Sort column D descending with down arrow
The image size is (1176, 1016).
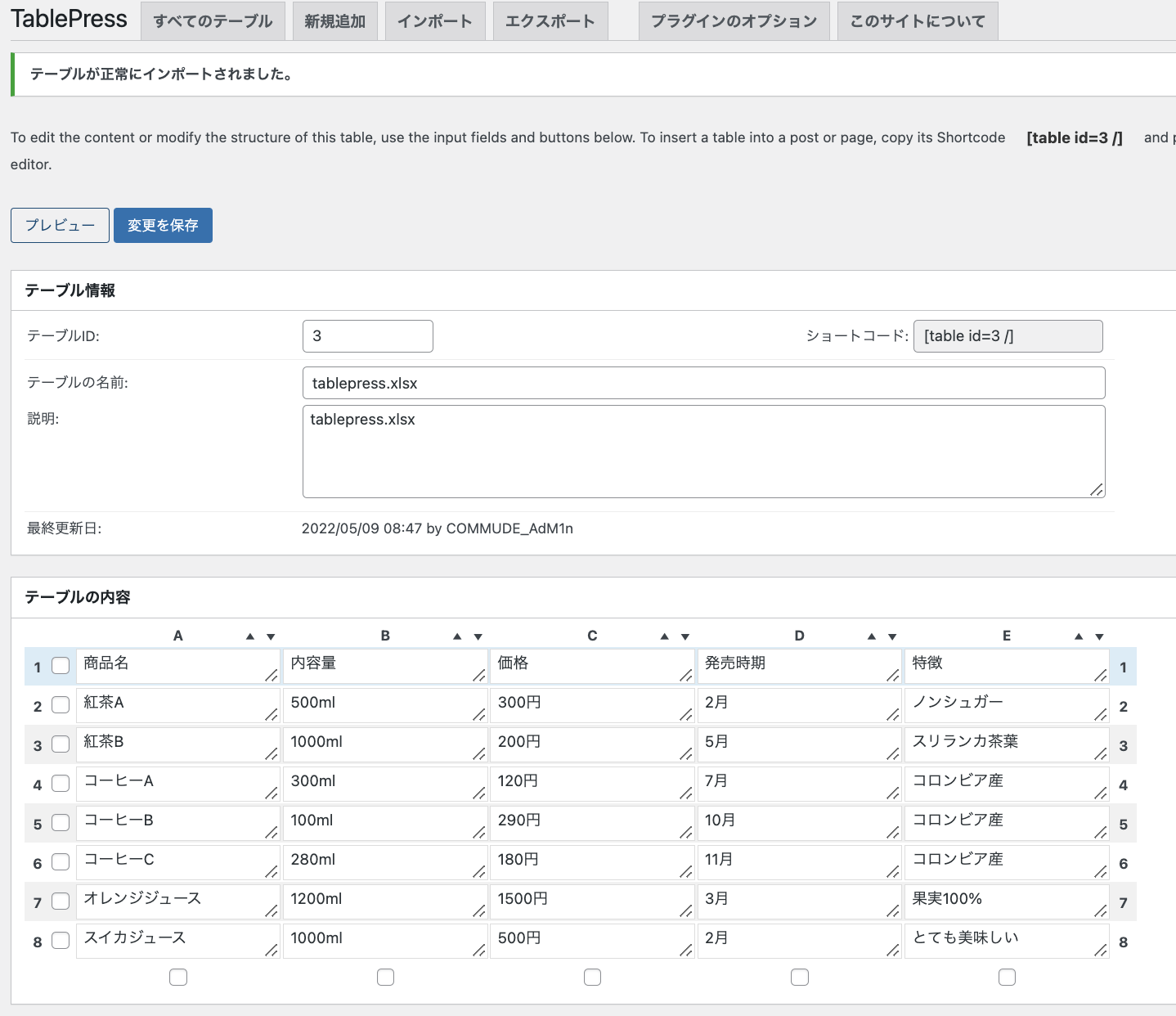pyautogui.click(x=892, y=636)
